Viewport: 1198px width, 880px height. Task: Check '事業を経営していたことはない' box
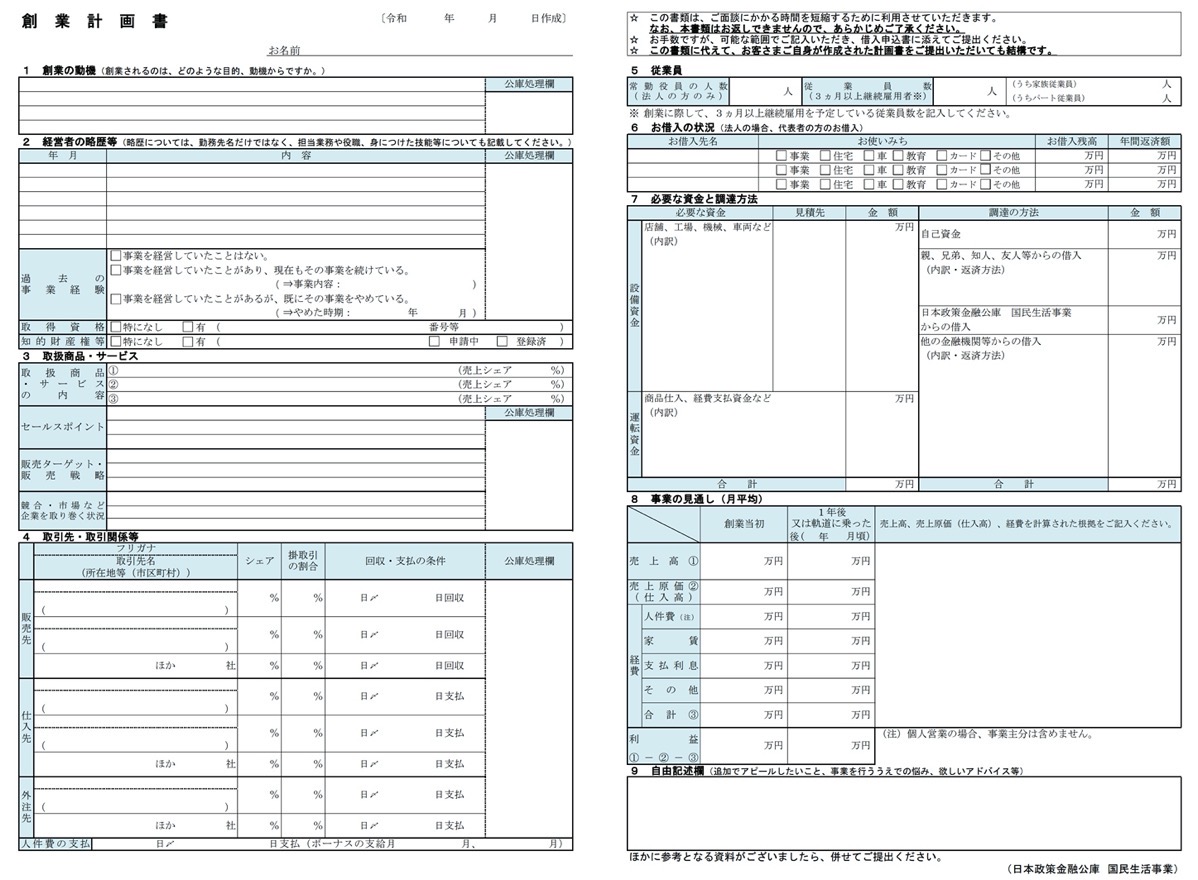[115, 256]
